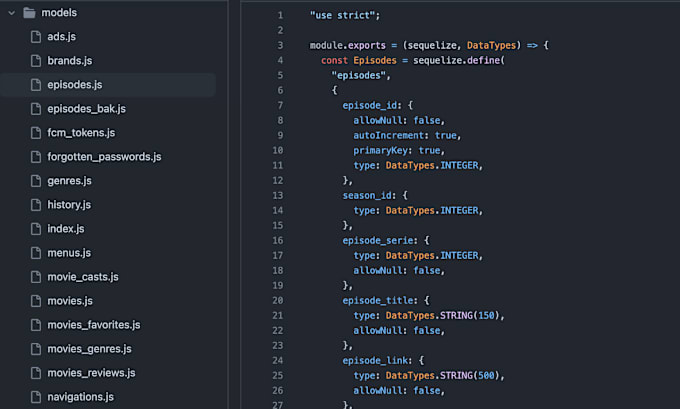Collapse the models folder chevron
Image resolution: width=680 pixels, height=409 pixels.
(12, 13)
